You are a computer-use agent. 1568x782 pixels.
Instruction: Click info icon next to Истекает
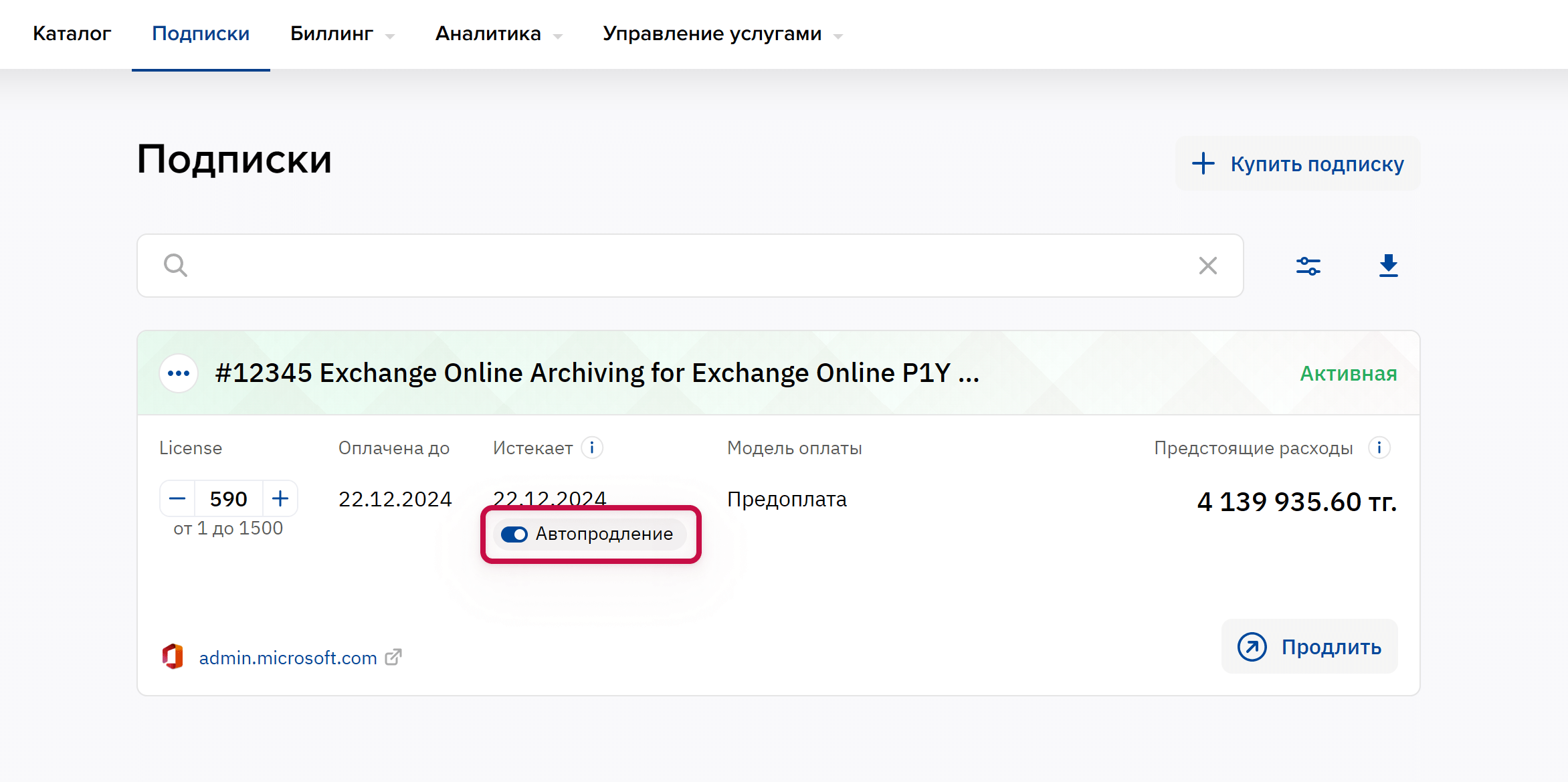[x=592, y=448]
